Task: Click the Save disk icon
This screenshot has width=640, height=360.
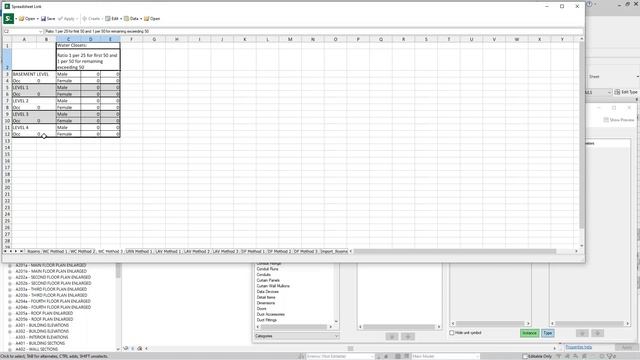Action: (48, 19)
